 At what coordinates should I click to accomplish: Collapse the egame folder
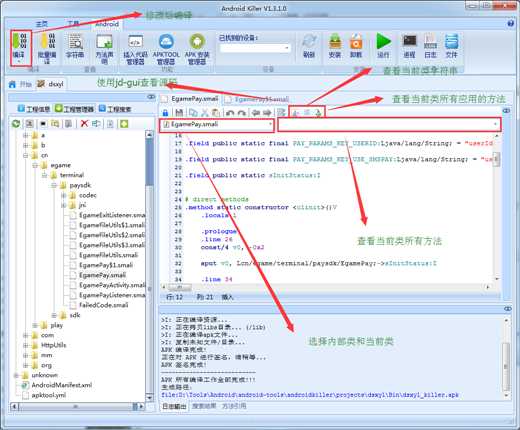[35, 165]
